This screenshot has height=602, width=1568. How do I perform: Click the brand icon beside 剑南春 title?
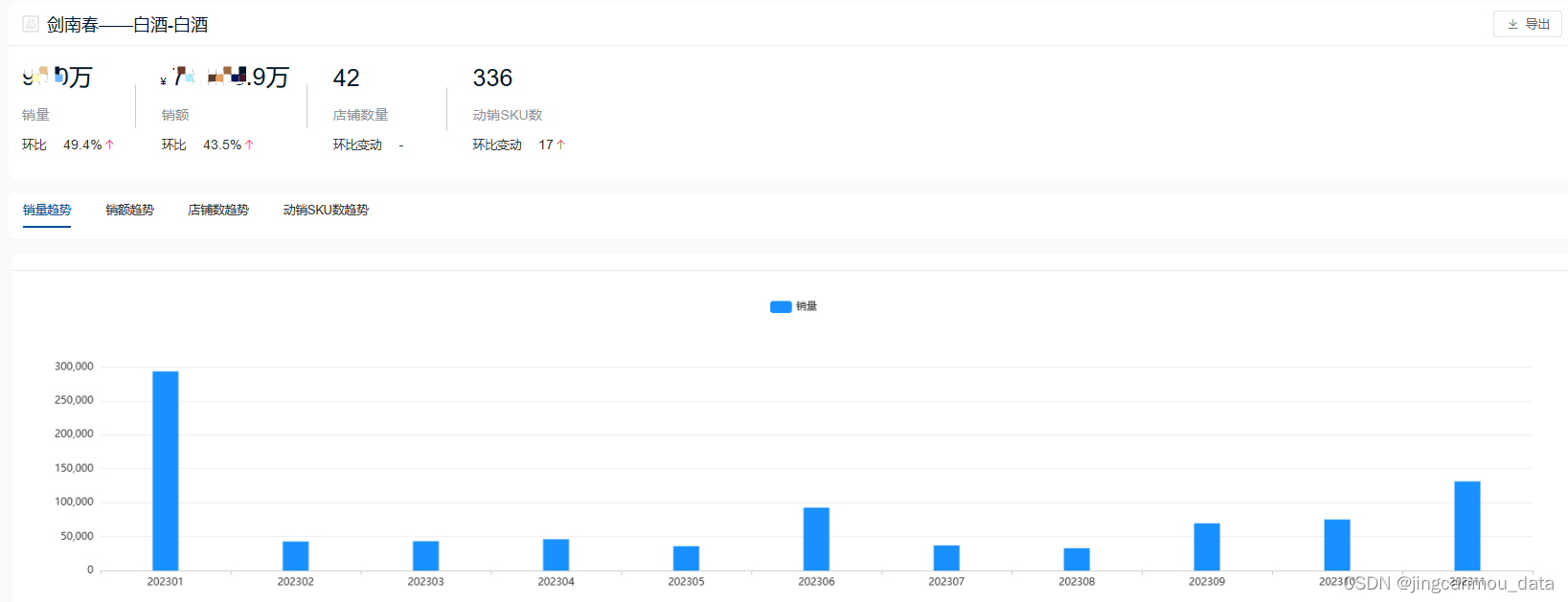click(x=31, y=24)
